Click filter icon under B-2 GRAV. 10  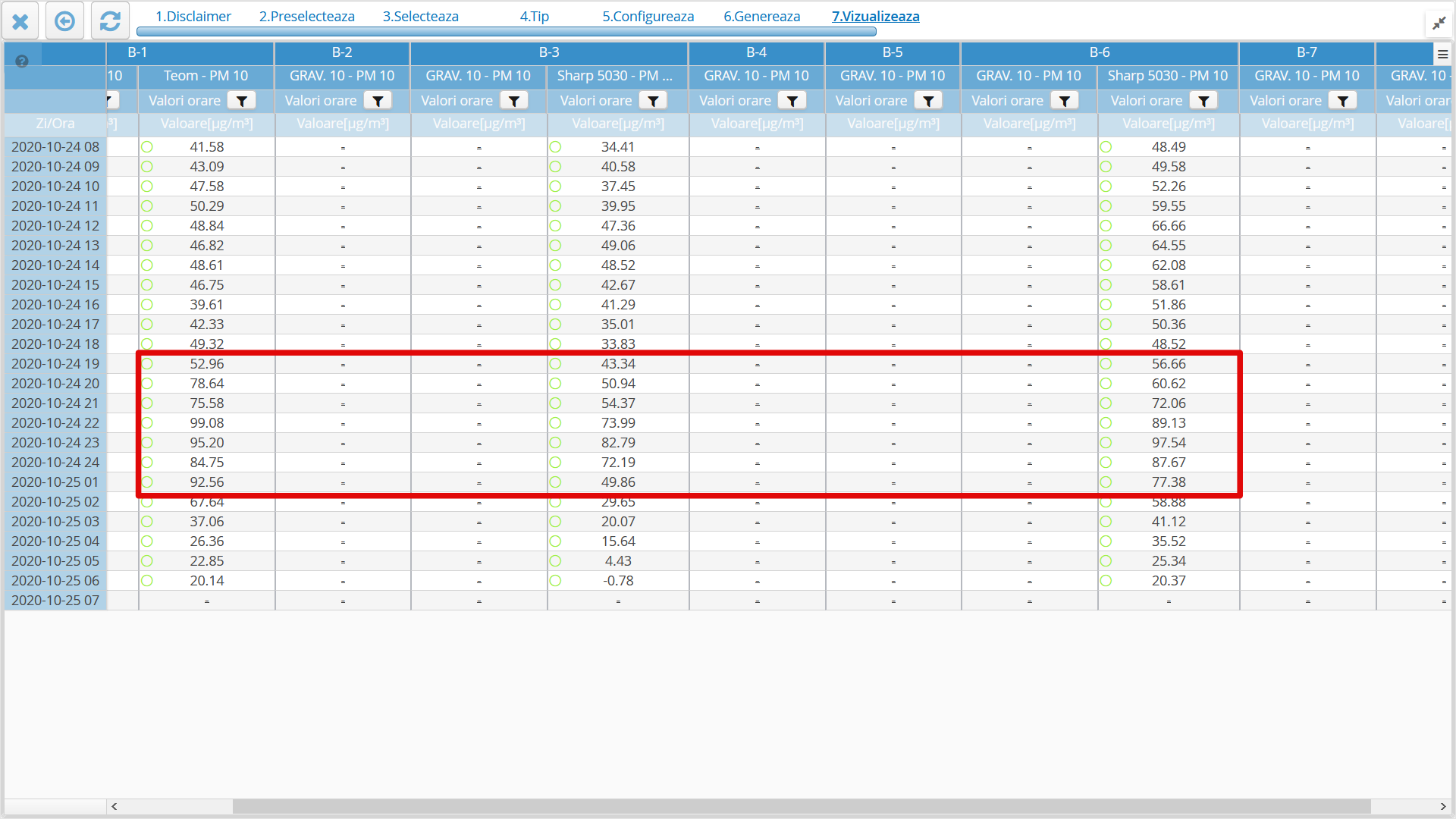(x=378, y=101)
